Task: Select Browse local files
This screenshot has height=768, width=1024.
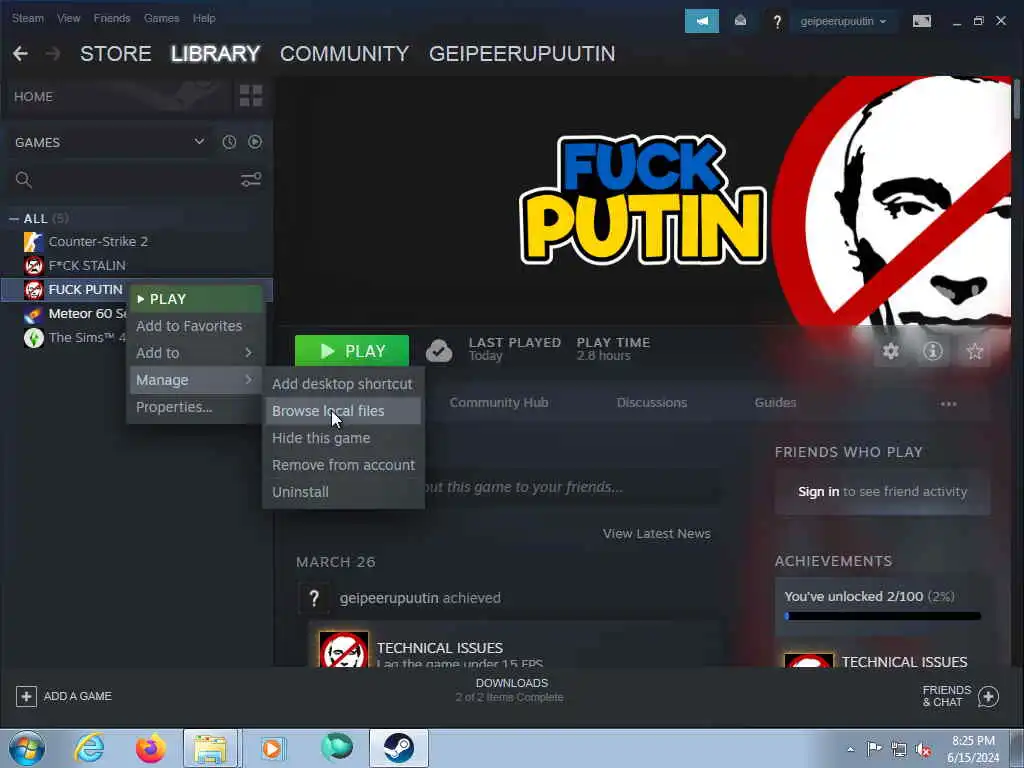Action: 343,411
